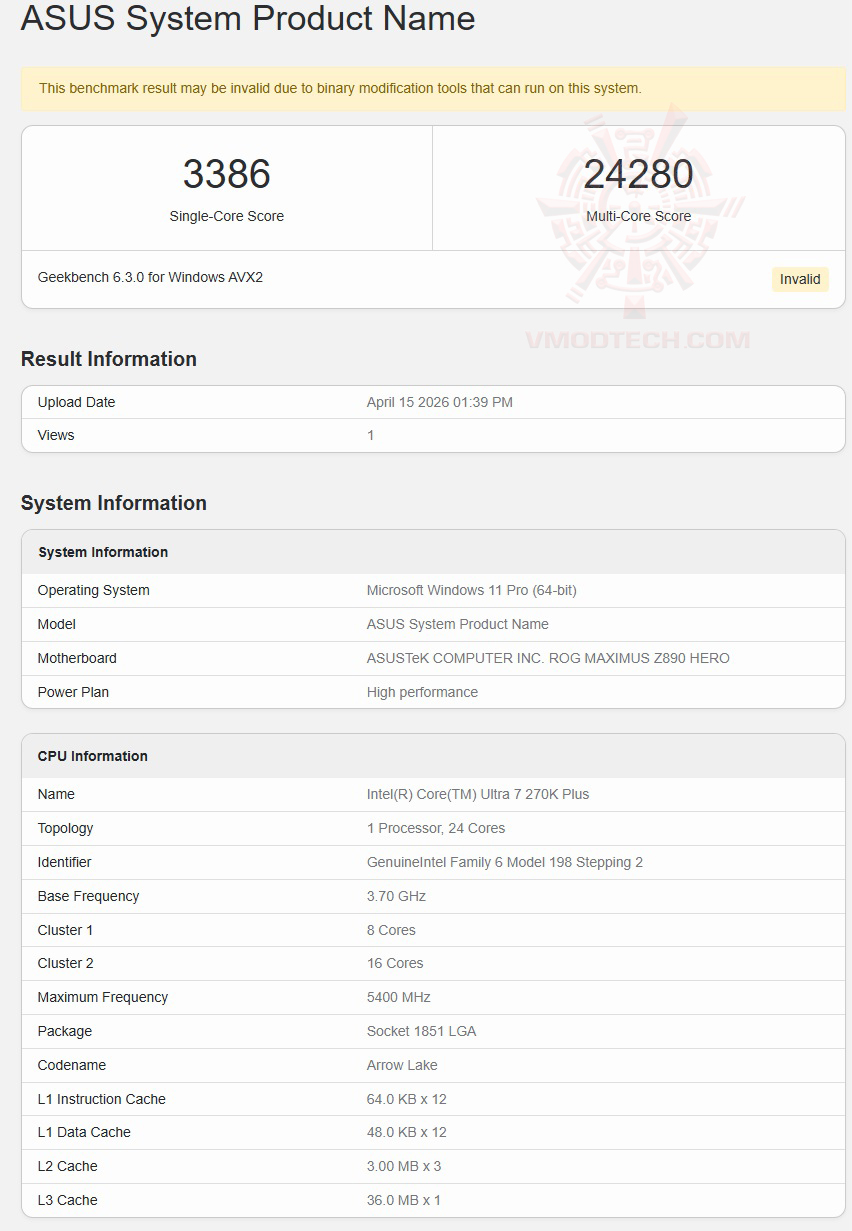
Task: Select the 3.00 MB x 3 value
Action: 404,1166
